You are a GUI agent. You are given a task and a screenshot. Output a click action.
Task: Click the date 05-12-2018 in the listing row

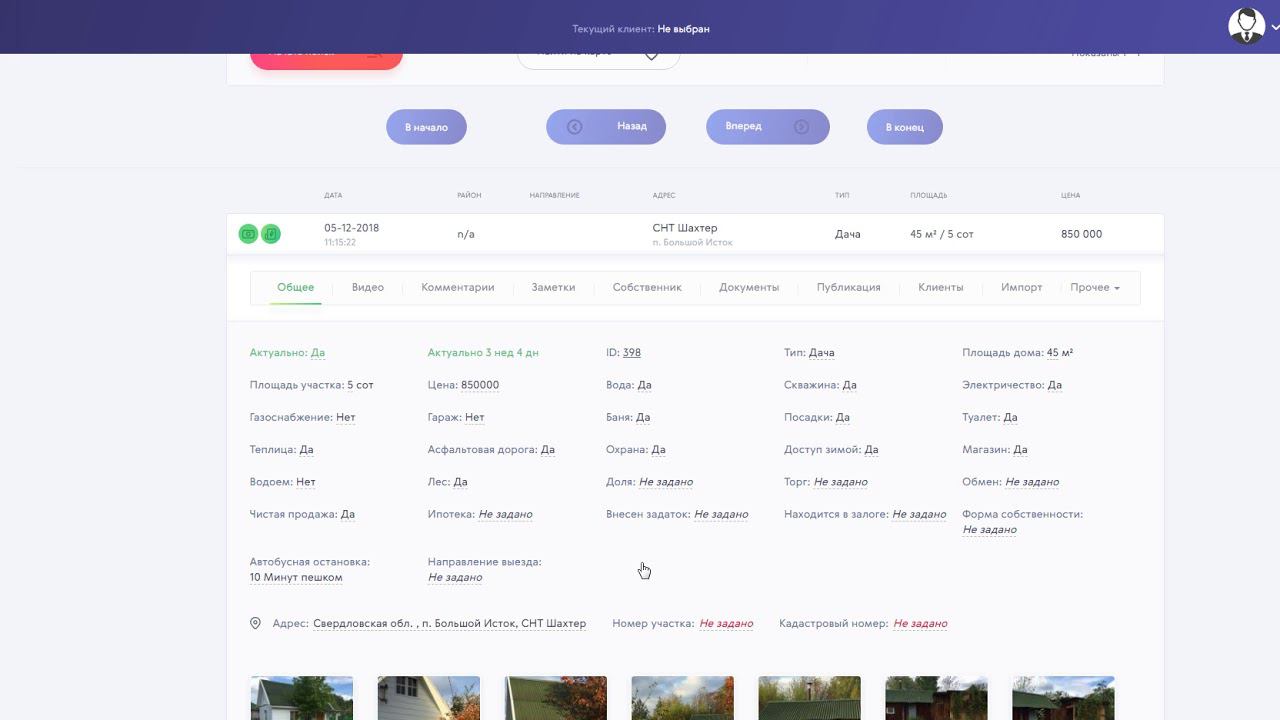(351, 228)
